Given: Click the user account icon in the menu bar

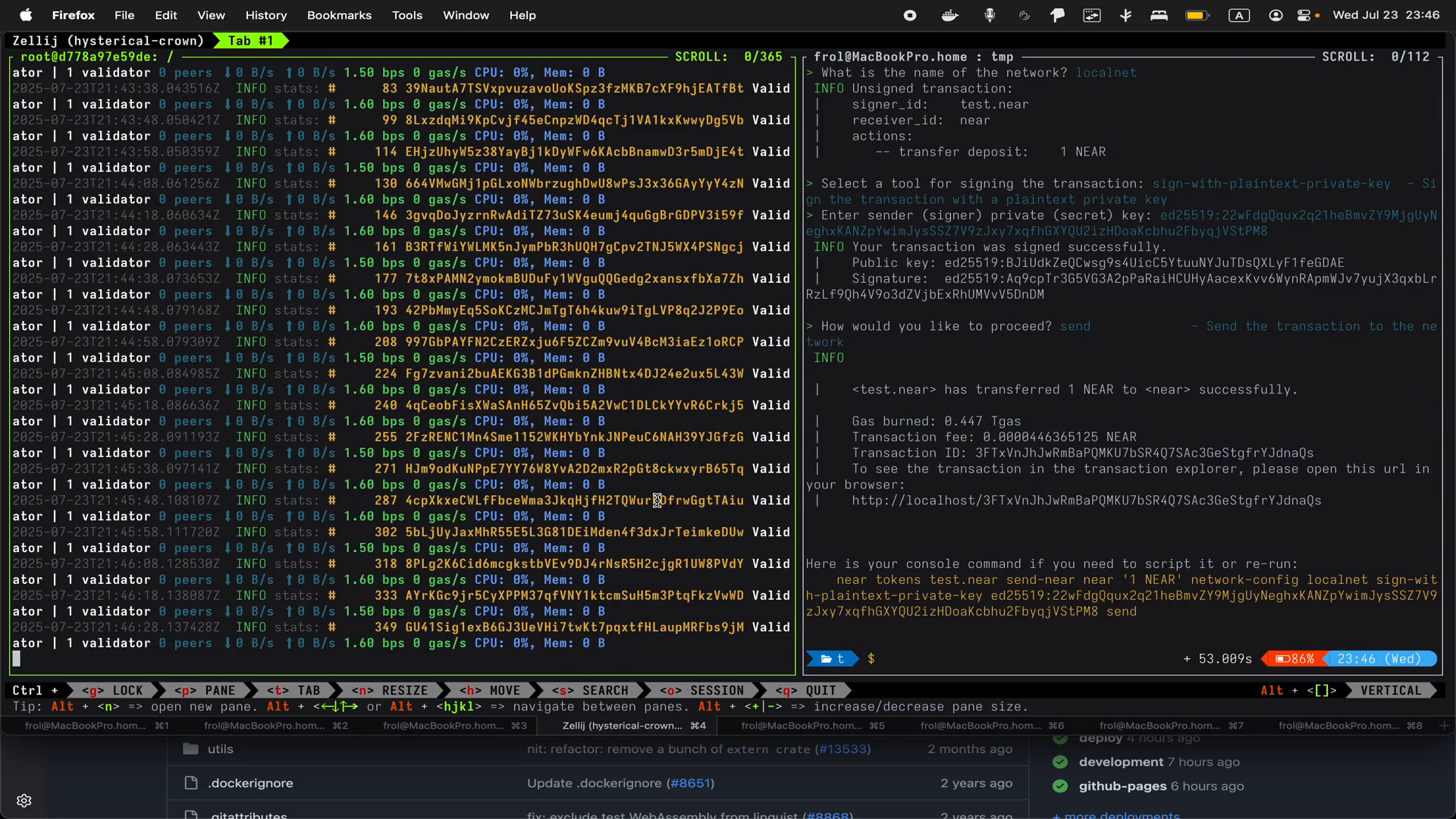Looking at the screenshot, I should click(x=1275, y=15).
